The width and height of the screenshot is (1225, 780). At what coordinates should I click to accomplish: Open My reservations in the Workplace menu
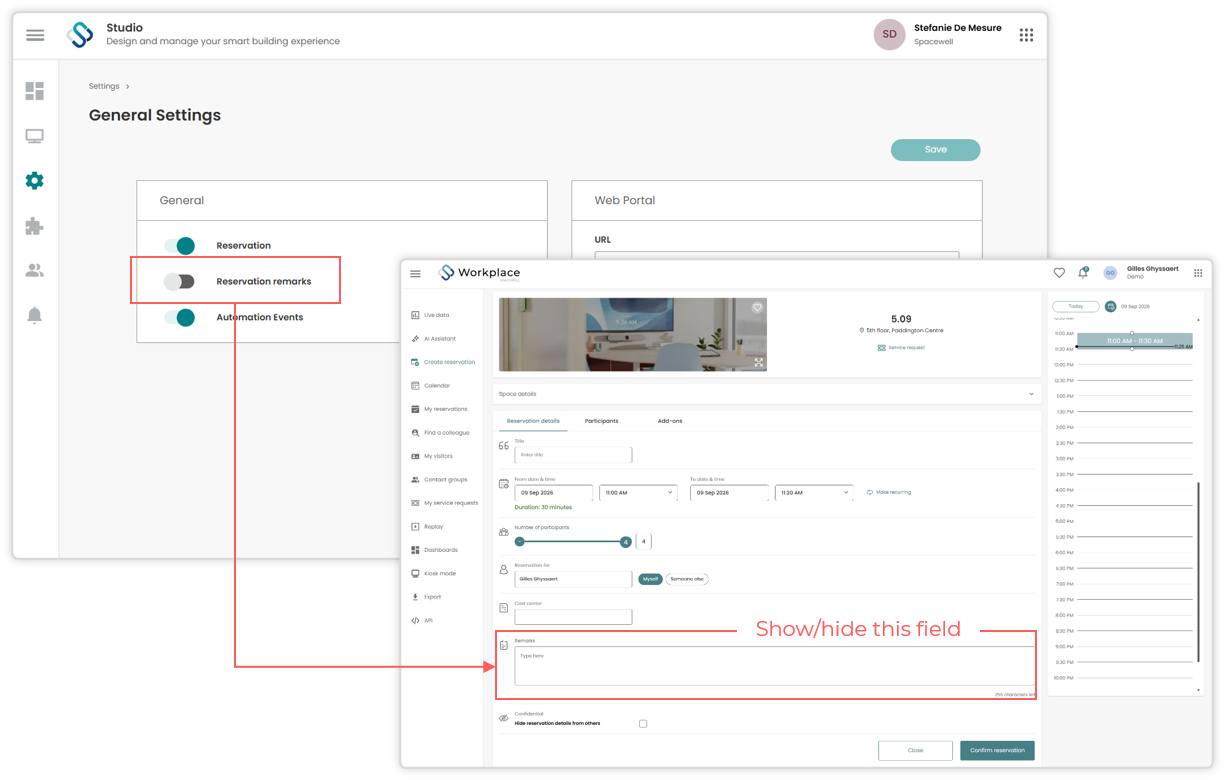click(439, 409)
